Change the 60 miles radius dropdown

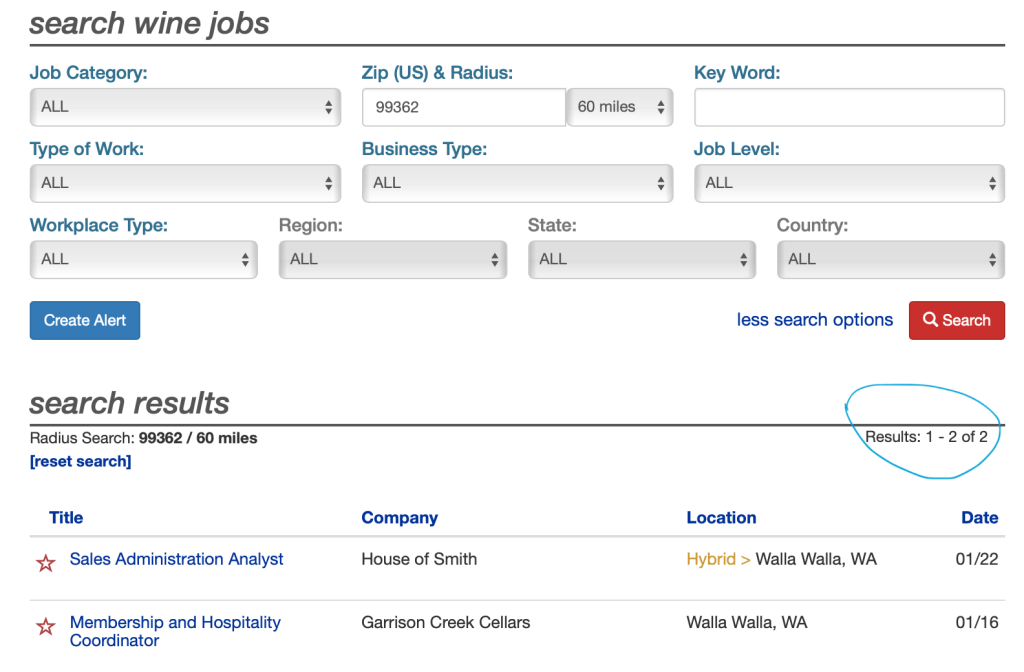tap(620, 107)
